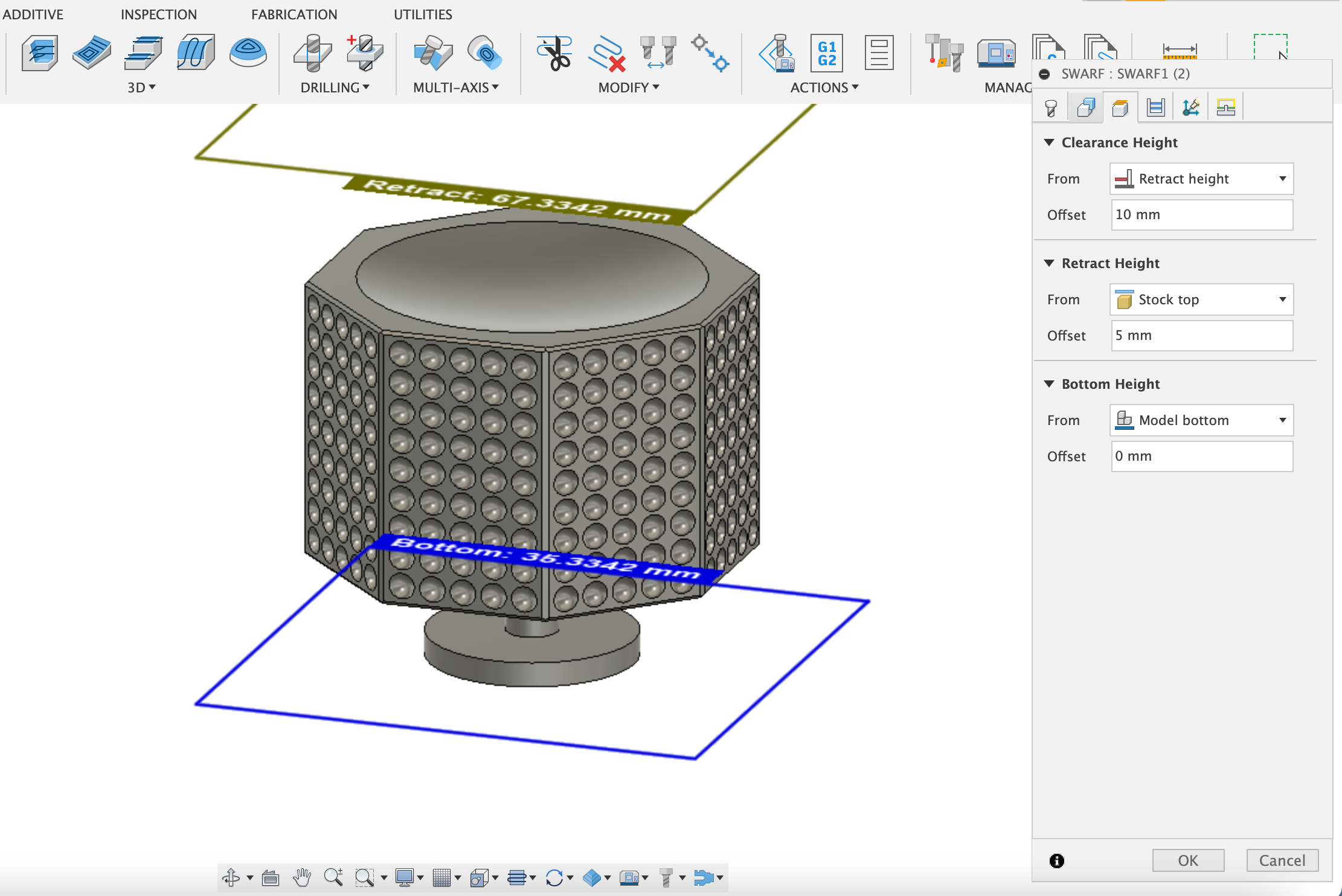This screenshot has height=896, width=1342.
Task: Open the G1 G2 toolpath editor icon
Action: coord(826,54)
